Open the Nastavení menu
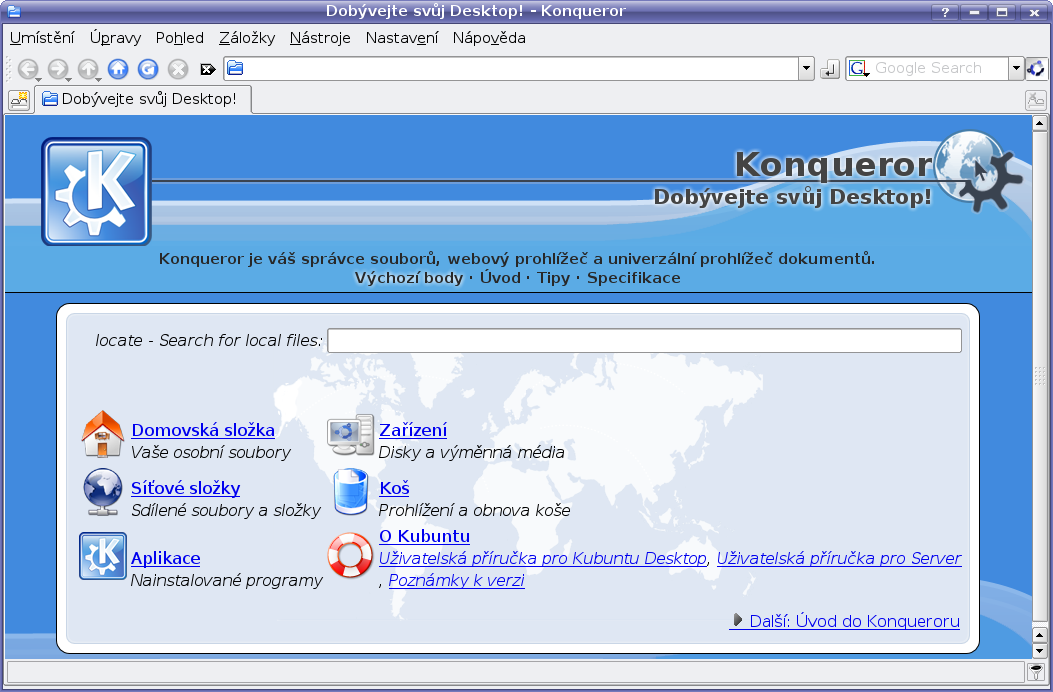This screenshot has width=1053, height=692. click(x=402, y=38)
